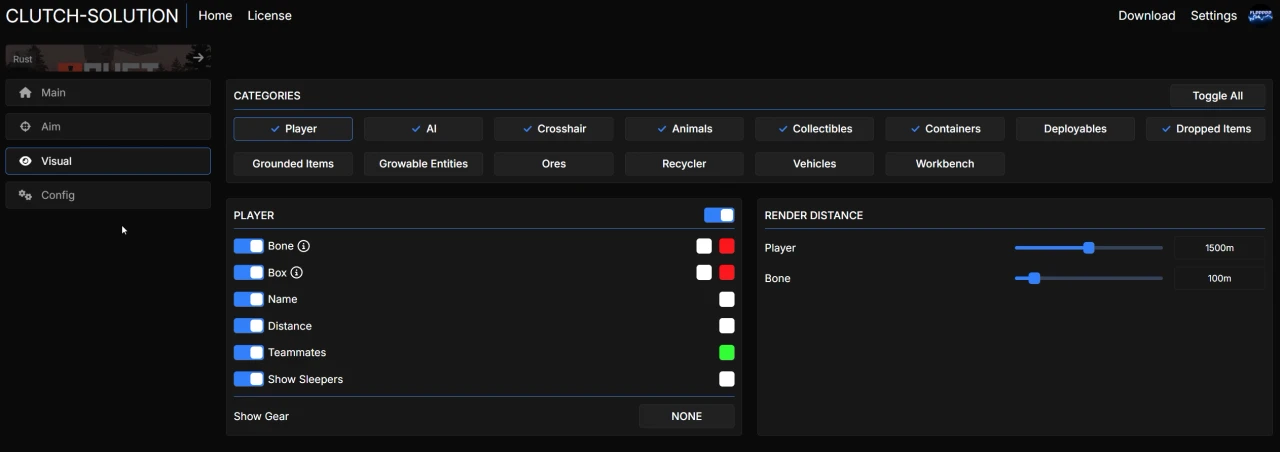Screen dimensions: 1280x452
Task: Click the Download link
Action: [x=1146, y=16]
